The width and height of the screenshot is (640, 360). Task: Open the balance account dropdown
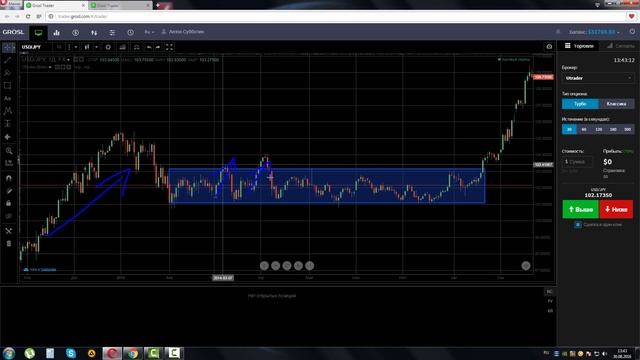(x=594, y=32)
